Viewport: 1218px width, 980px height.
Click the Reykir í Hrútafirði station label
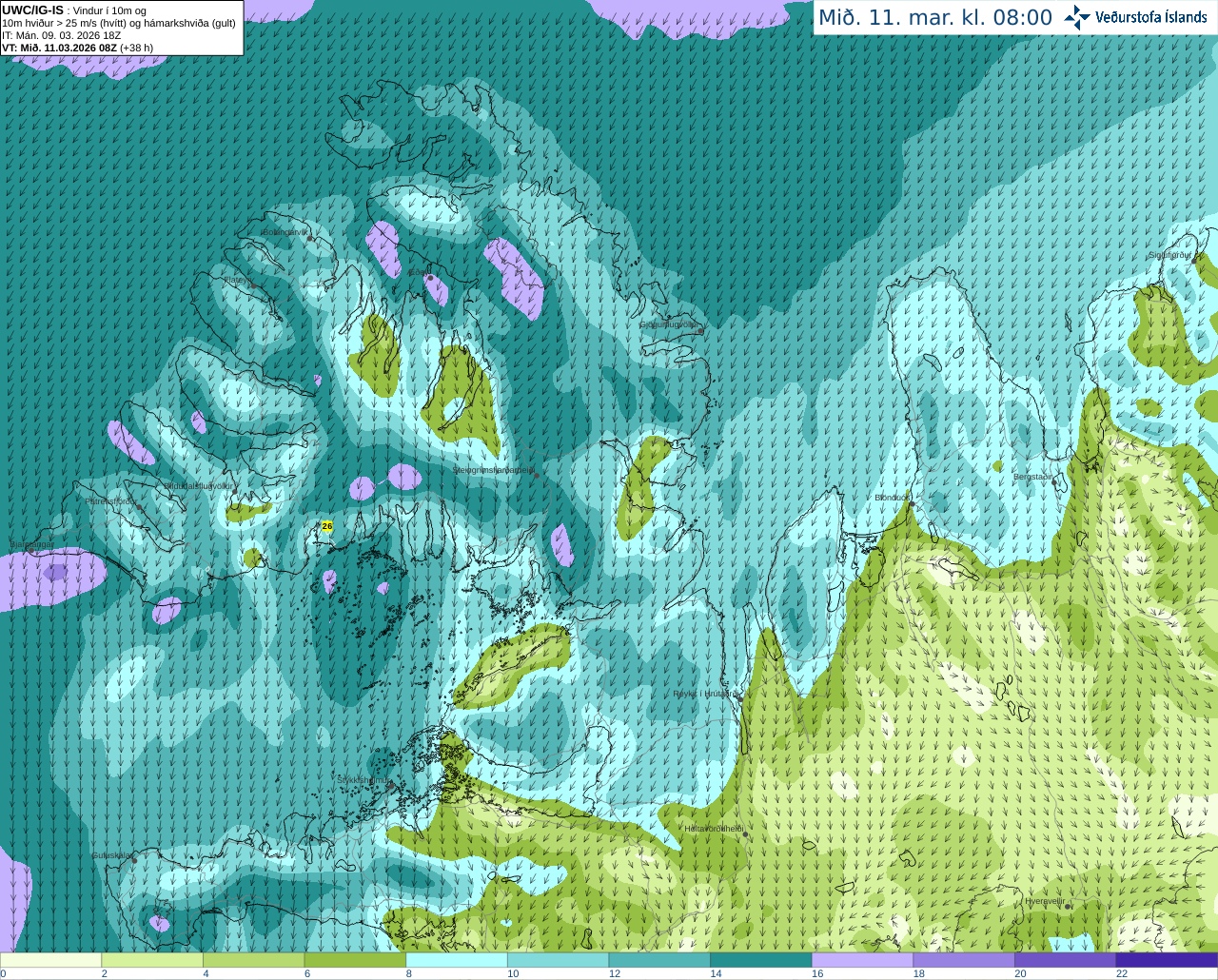705,695
